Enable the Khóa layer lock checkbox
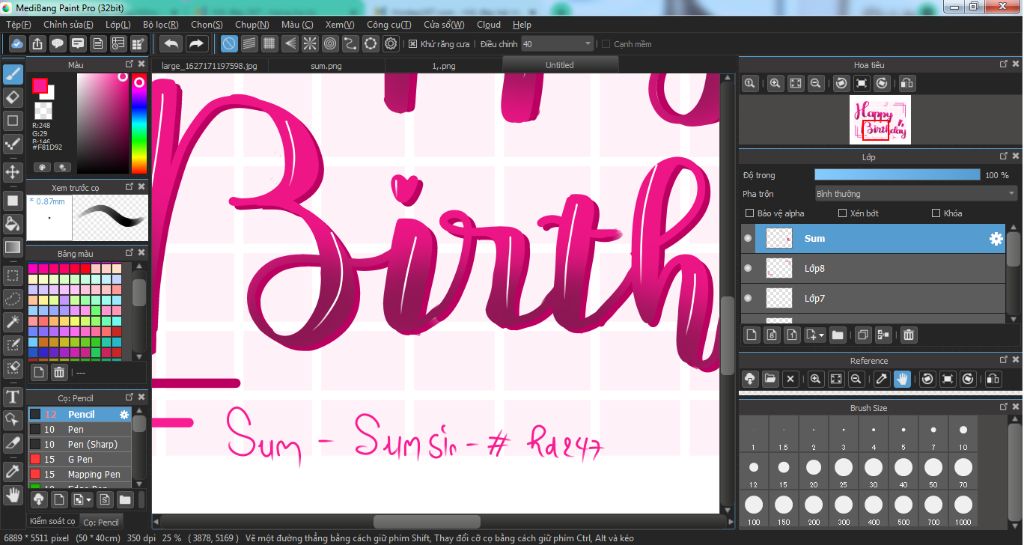This screenshot has height=545, width=1024. (936, 213)
